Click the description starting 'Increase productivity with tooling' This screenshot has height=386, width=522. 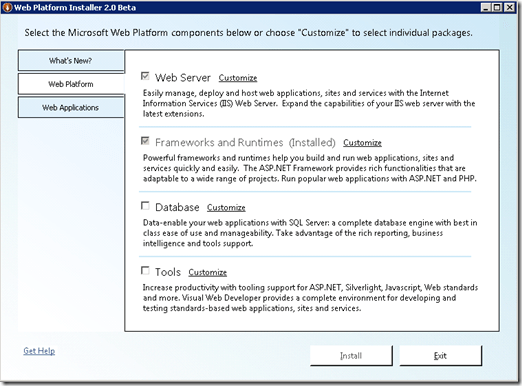[310, 298]
